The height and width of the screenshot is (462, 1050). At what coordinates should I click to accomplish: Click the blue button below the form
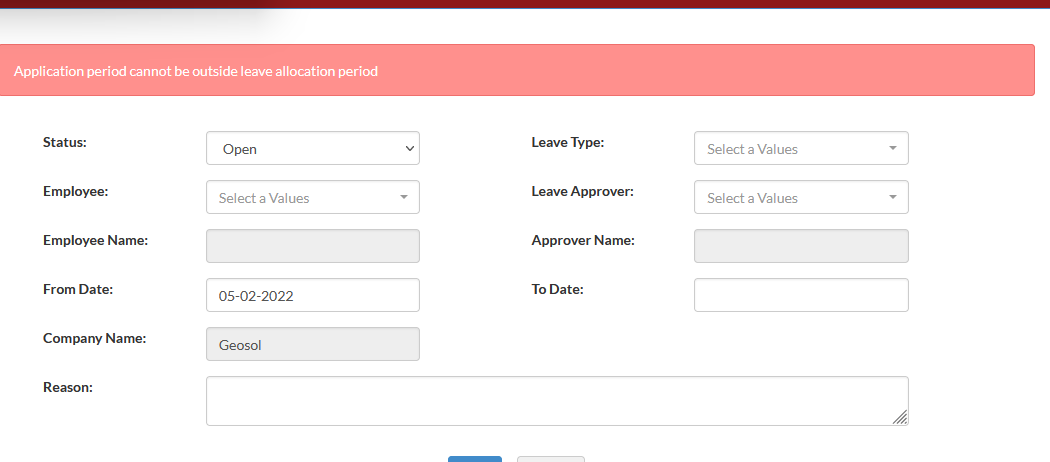pyautogui.click(x=475, y=459)
